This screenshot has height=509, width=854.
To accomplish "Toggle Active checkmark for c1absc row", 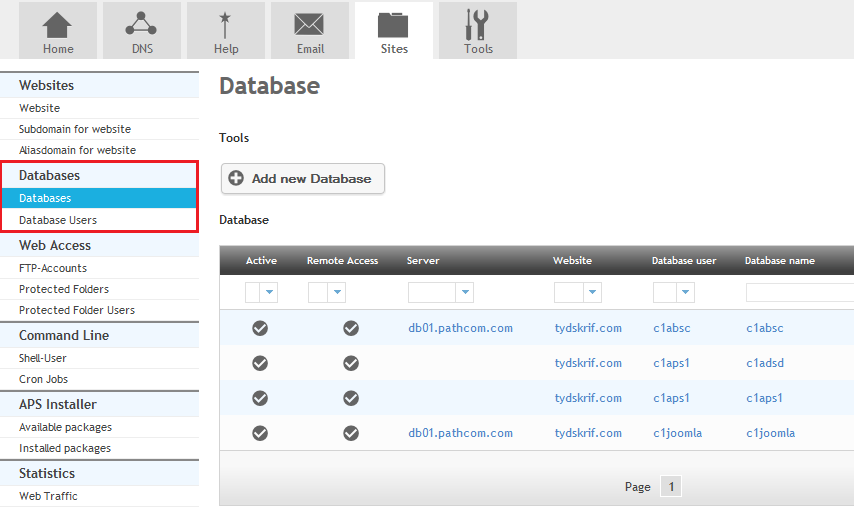I will click(x=260, y=328).
